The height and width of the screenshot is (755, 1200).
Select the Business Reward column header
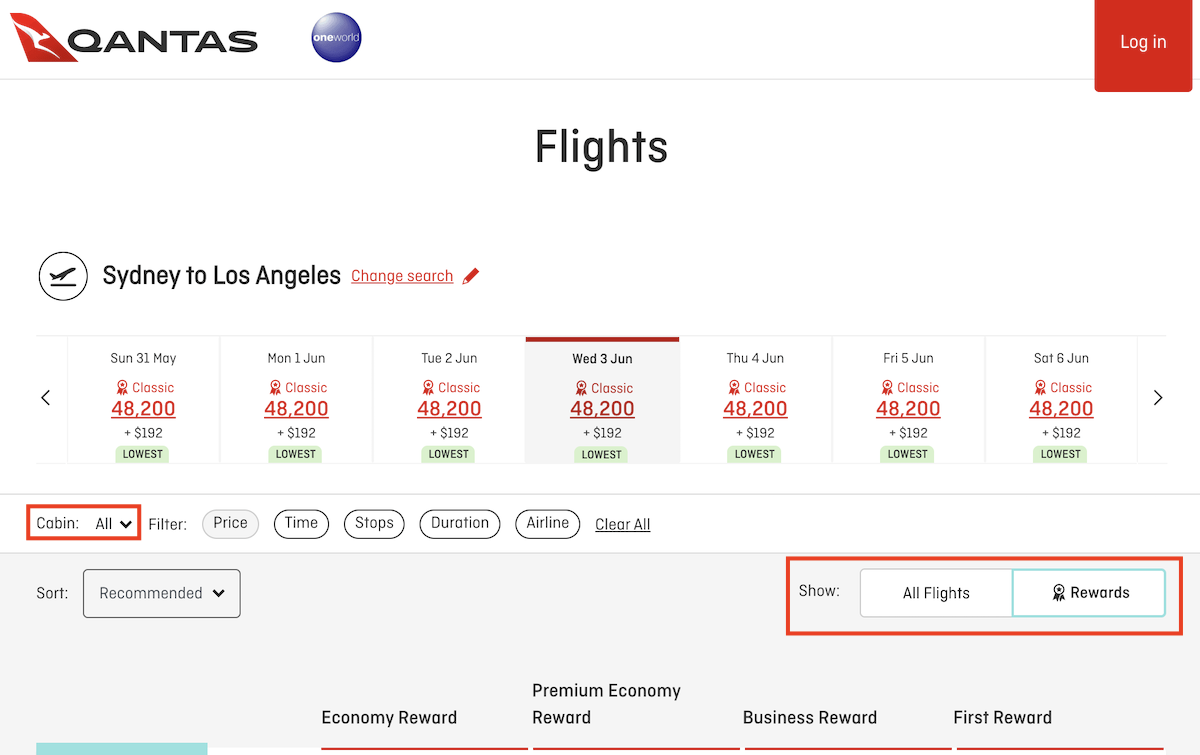click(809, 717)
